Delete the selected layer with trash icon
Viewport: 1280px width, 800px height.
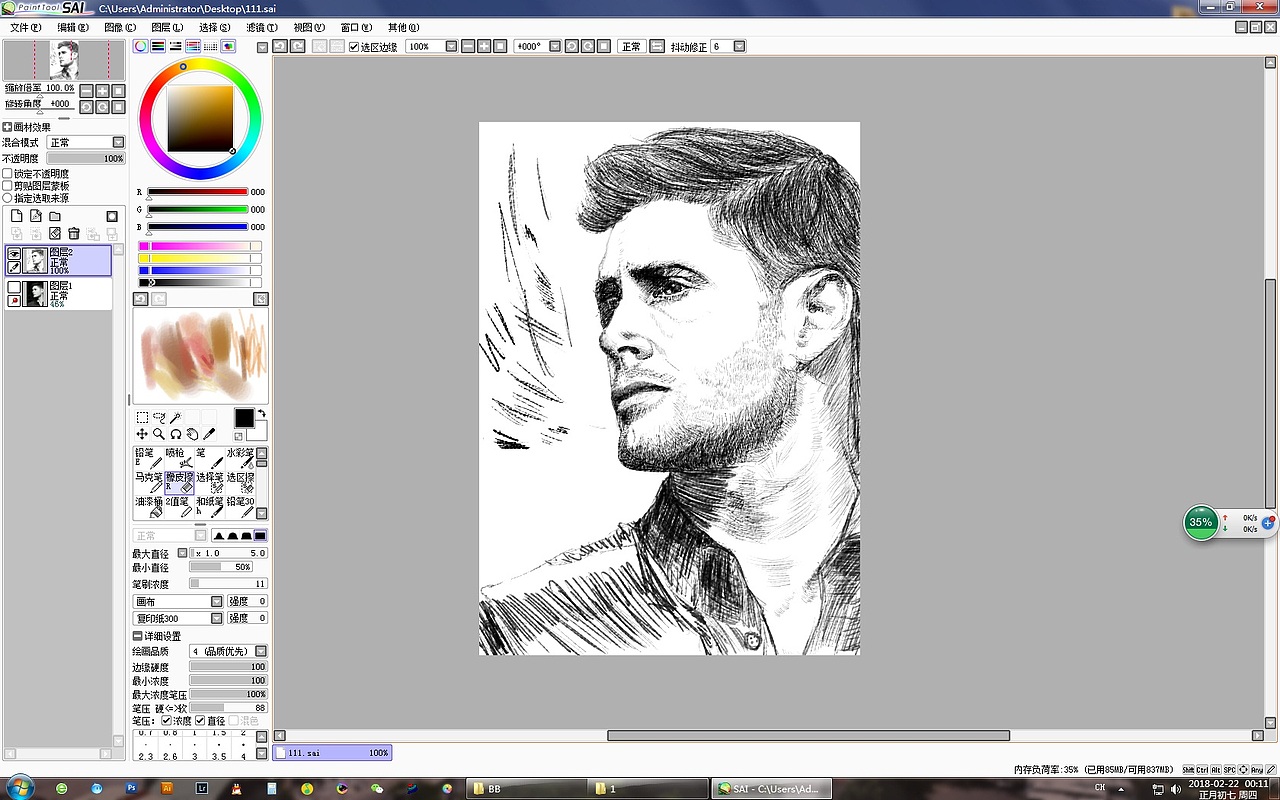74,233
